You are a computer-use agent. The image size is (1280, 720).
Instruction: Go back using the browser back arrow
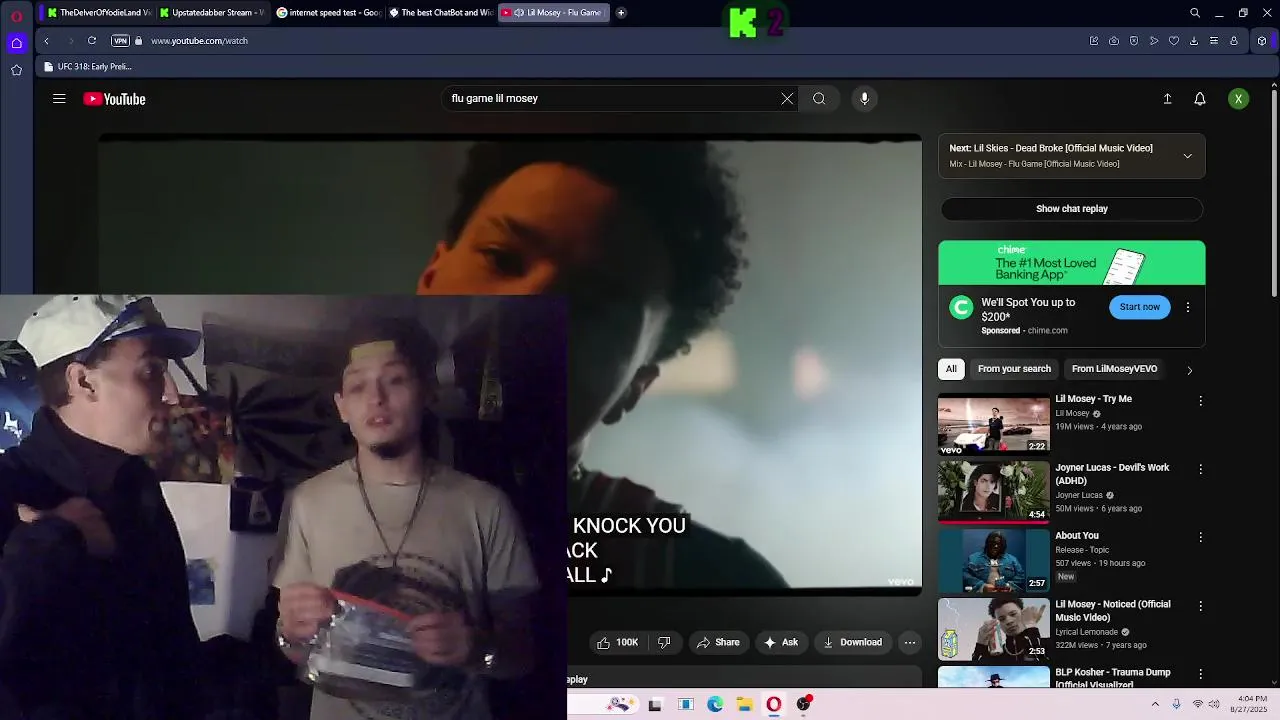[x=46, y=41]
